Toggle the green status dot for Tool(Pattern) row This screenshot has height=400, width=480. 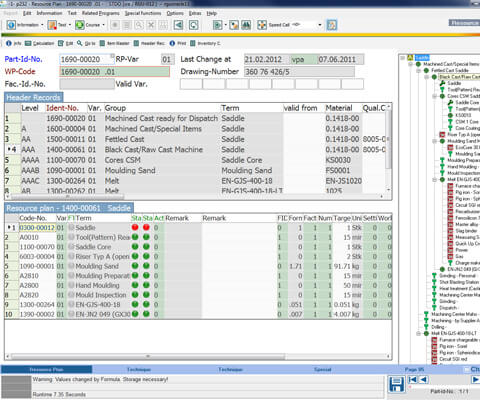[135, 237]
